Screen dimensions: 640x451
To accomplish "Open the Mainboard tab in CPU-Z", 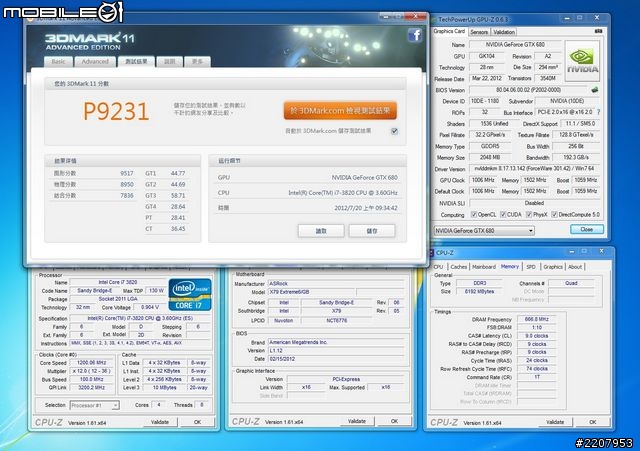I will point(484,267).
